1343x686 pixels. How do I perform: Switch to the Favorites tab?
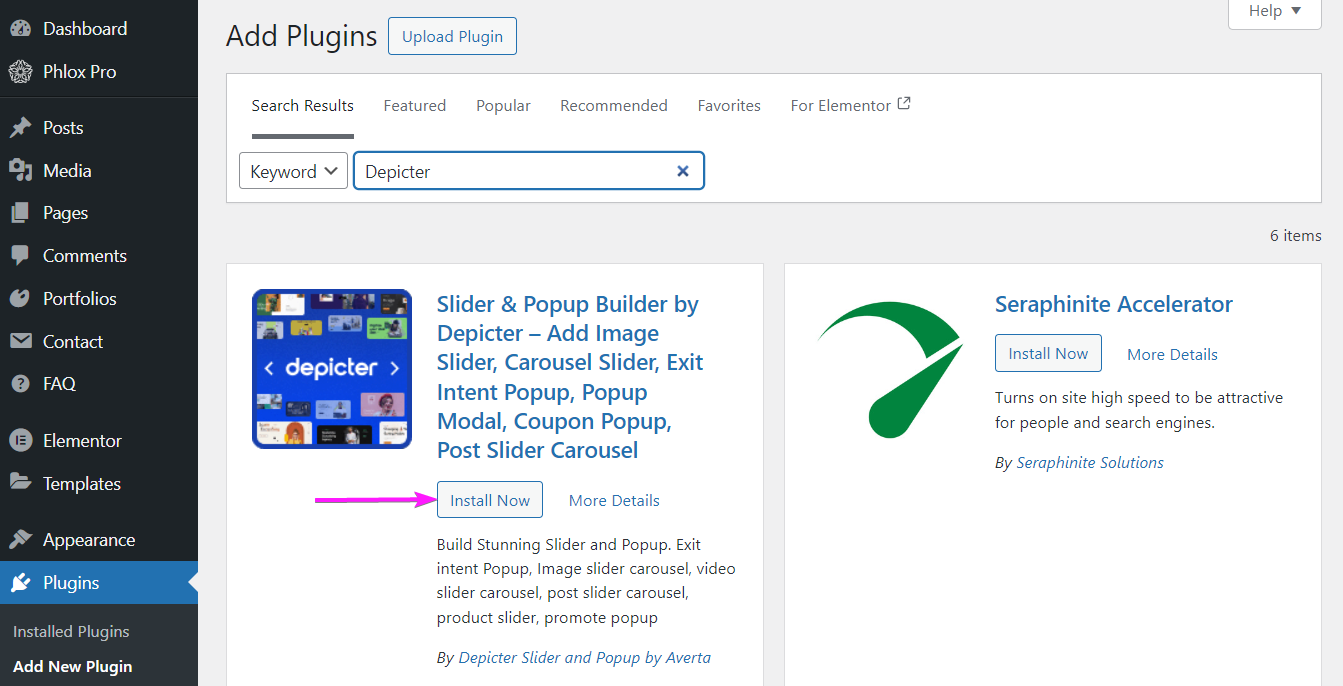tap(729, 106)
